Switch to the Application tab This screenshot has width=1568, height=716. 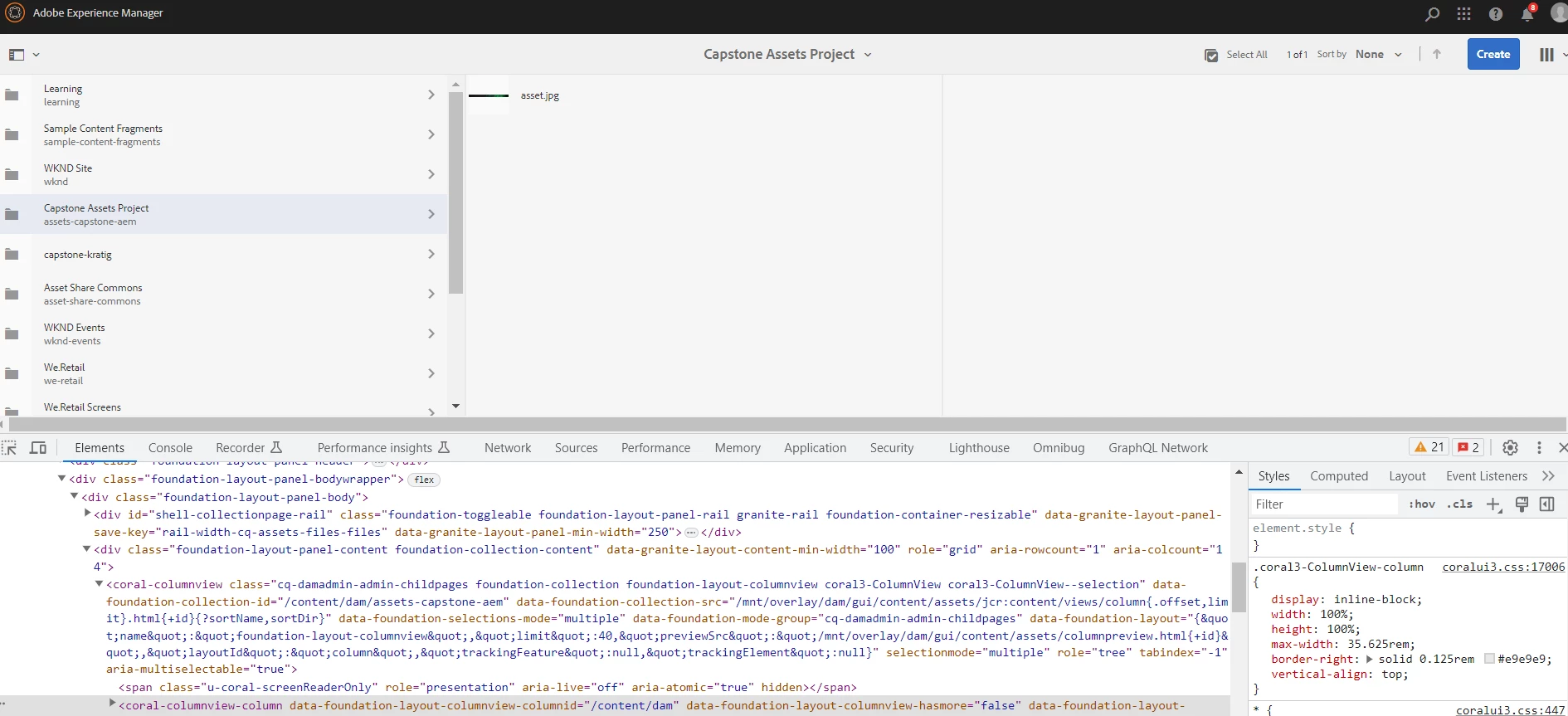815,448
